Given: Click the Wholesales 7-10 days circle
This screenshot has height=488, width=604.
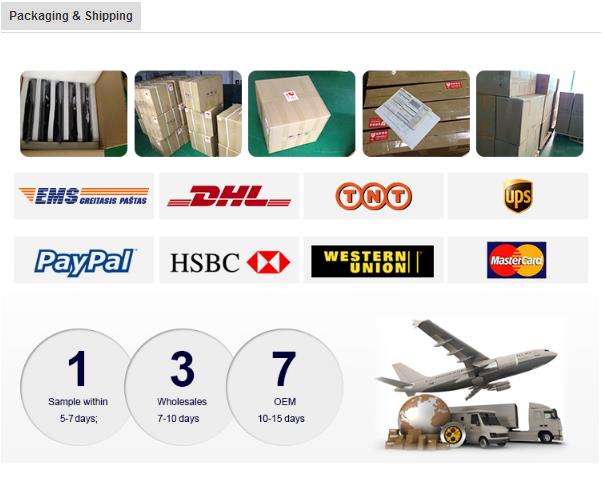Looking at the screenshot, I should pyautogui.click(x=181, y=387).
